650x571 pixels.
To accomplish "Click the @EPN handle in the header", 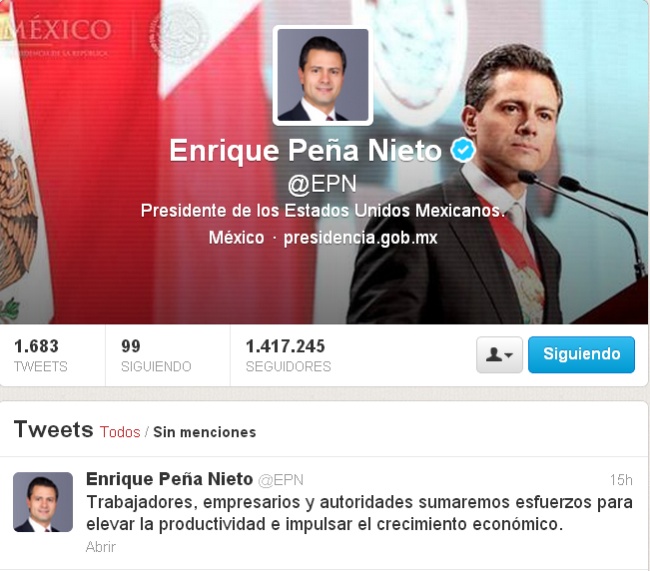I will click(322, 184).
